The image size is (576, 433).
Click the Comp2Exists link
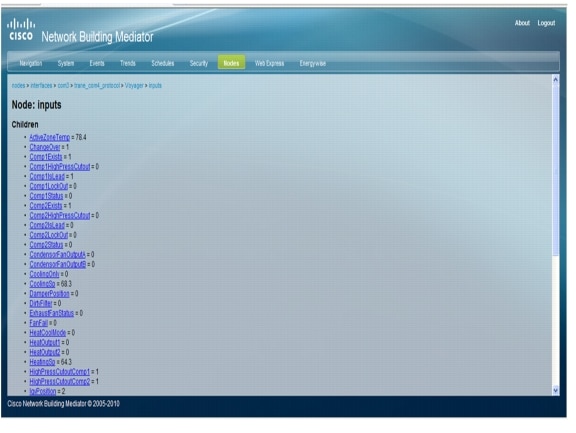(46, 206)
